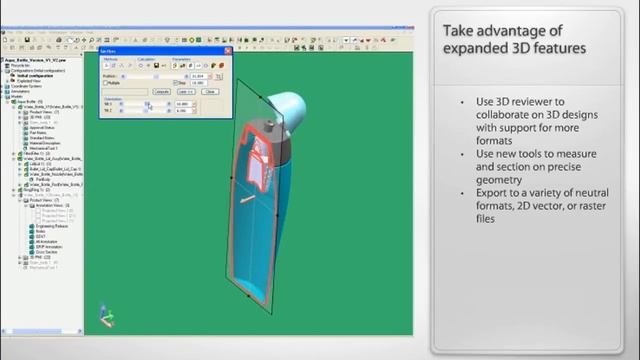The height and width of the screenshot is (360, 640).
Task: Toggle the Step checkbox in Section dialog
Action: [176, 83]
